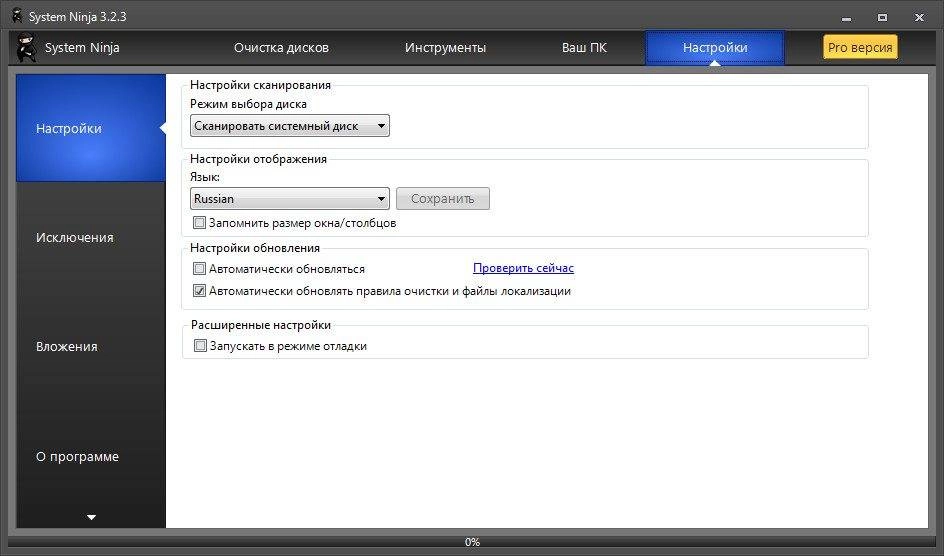This screenshot has width=944, height=556.
Task: Open the Russian language dropdown
Action: point(290,199)
